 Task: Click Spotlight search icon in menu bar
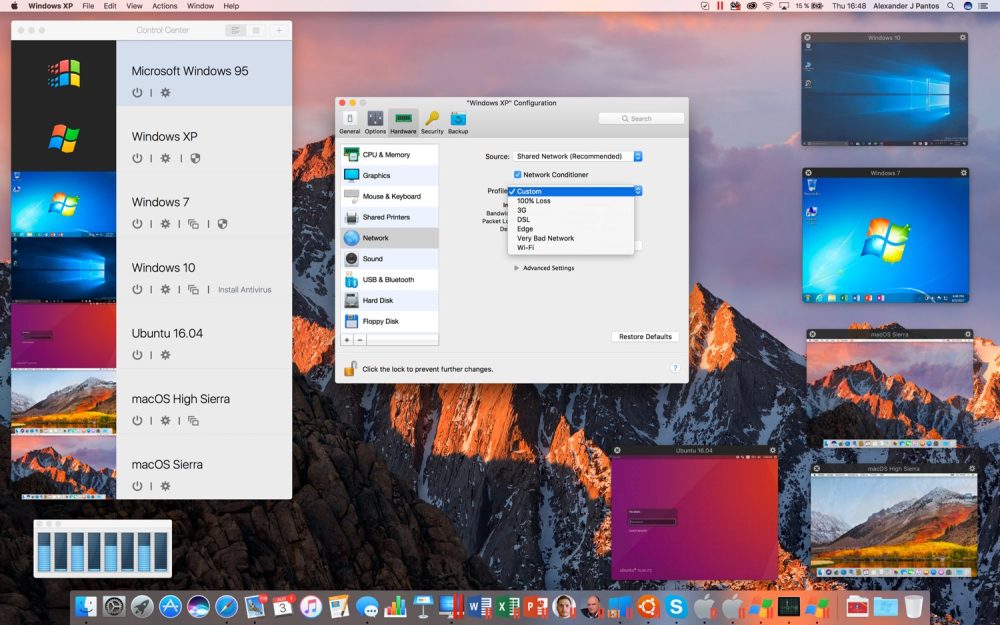951,6
